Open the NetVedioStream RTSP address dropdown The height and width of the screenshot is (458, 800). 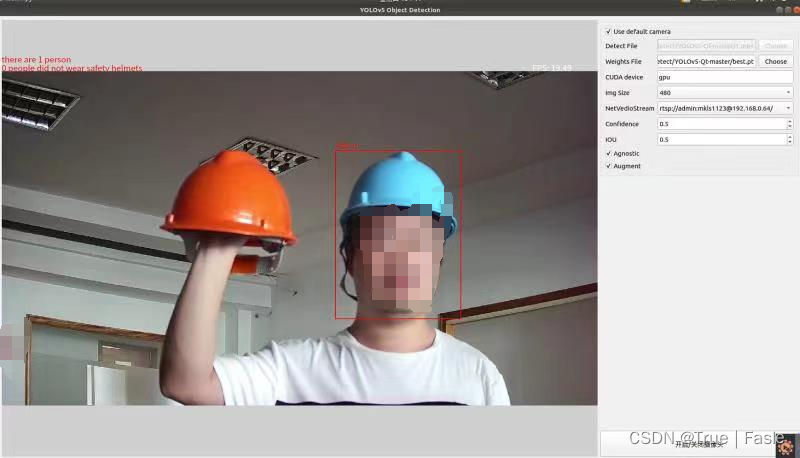(725, 108)
